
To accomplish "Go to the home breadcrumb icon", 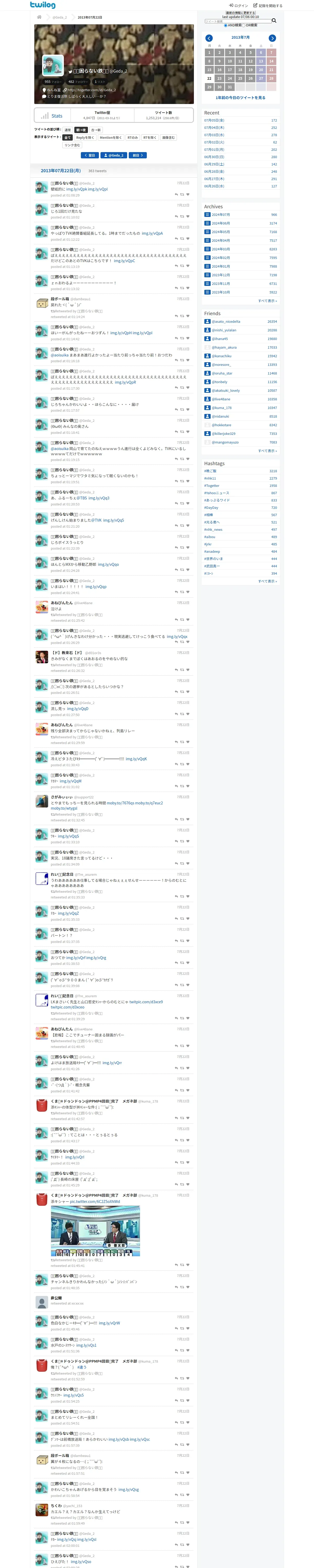I will (39, 17).
